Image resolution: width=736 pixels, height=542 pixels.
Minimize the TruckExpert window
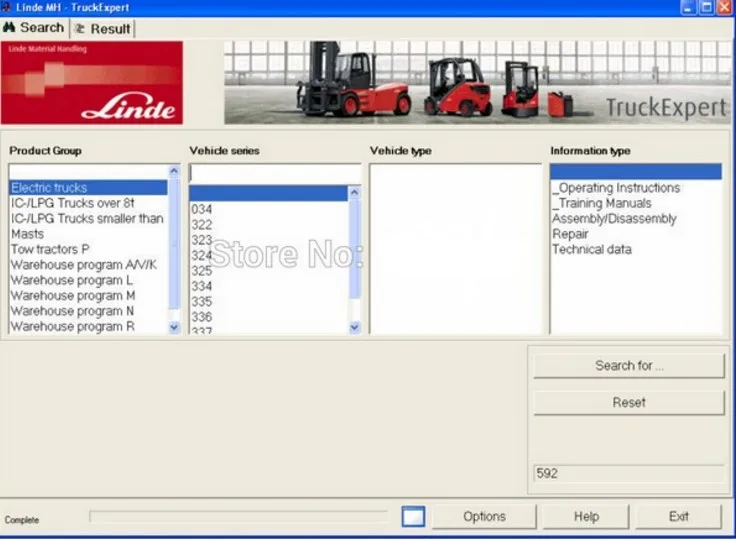(688, 8)
